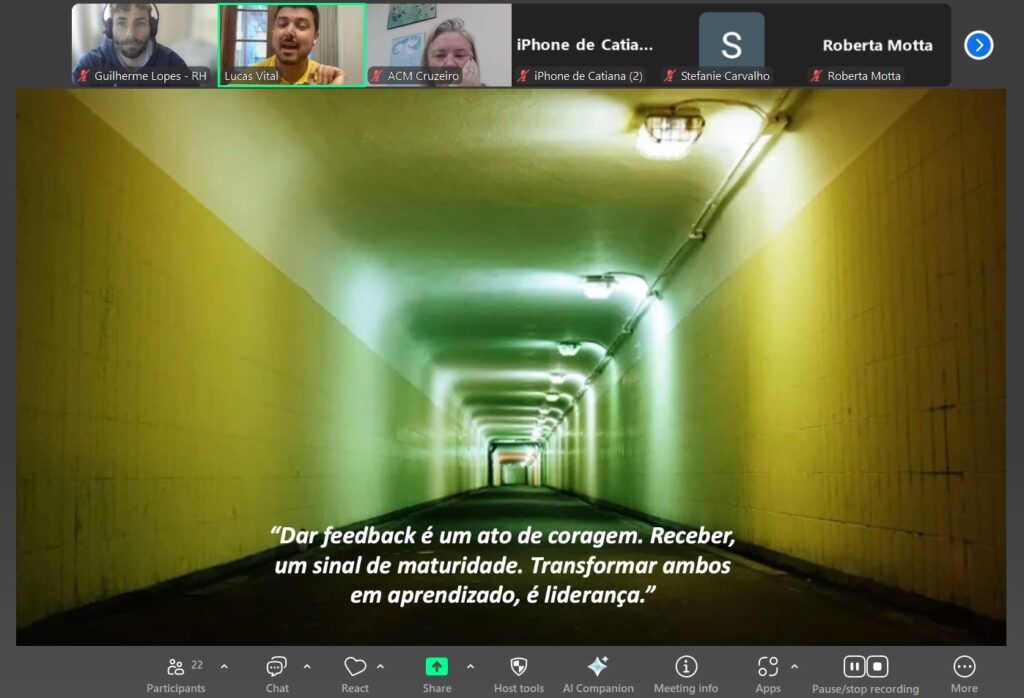This screenshot has height=698, width=1024.
Task: Expand the Participants options chevron
Action: point(224,666)
